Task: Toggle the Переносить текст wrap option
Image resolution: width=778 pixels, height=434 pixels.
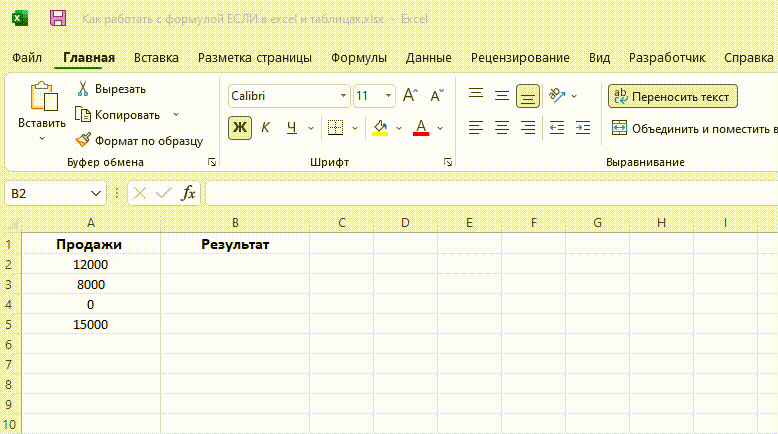Action: 673,96
